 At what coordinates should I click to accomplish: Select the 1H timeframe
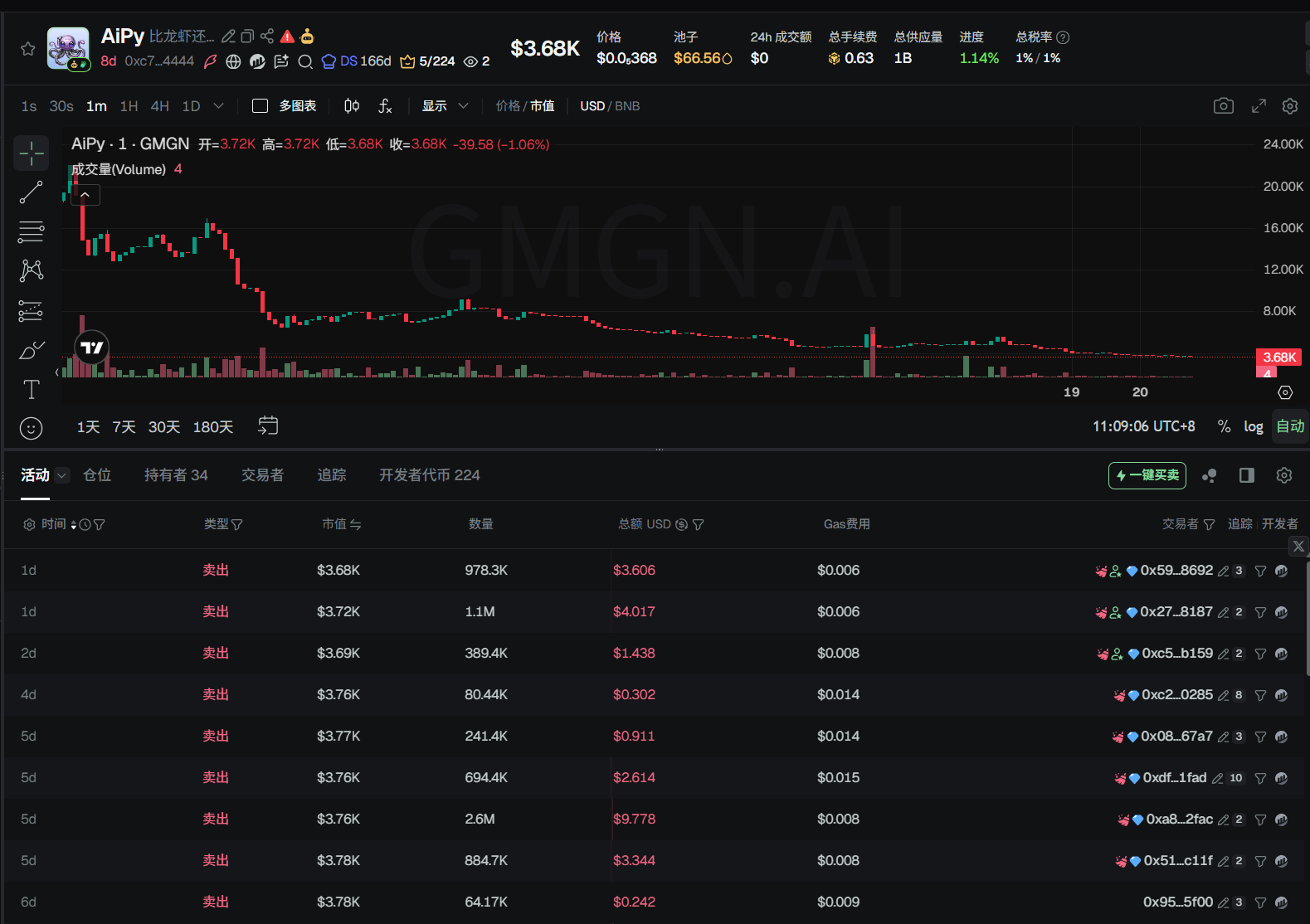[129, 106]
